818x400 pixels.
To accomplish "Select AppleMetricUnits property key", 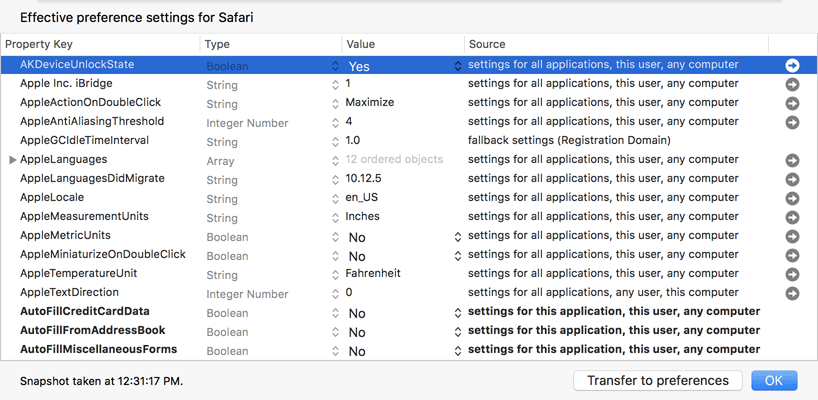I will point(65,235).
